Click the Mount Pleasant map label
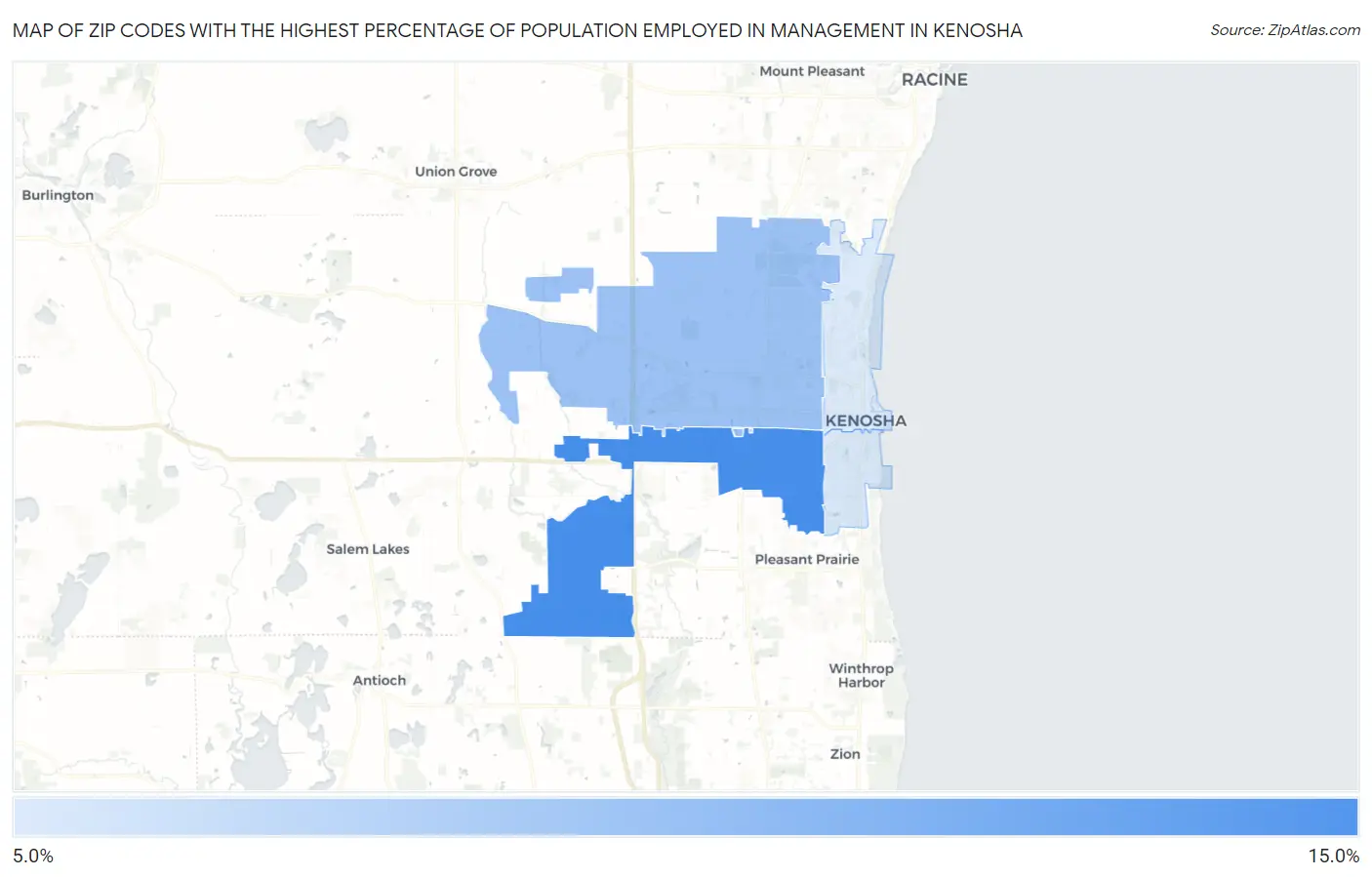The image size is (1372, 877). tap(812, 71)
